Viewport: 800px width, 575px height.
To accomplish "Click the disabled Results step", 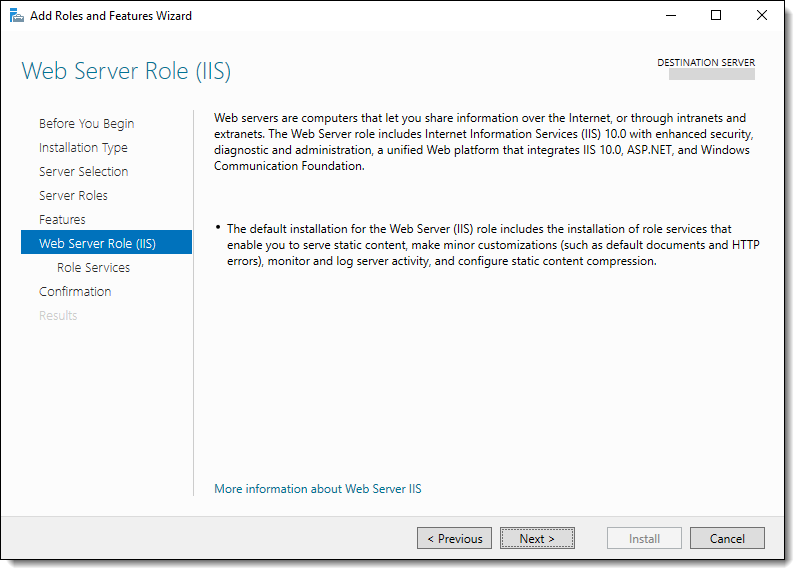I will [58, 316].
